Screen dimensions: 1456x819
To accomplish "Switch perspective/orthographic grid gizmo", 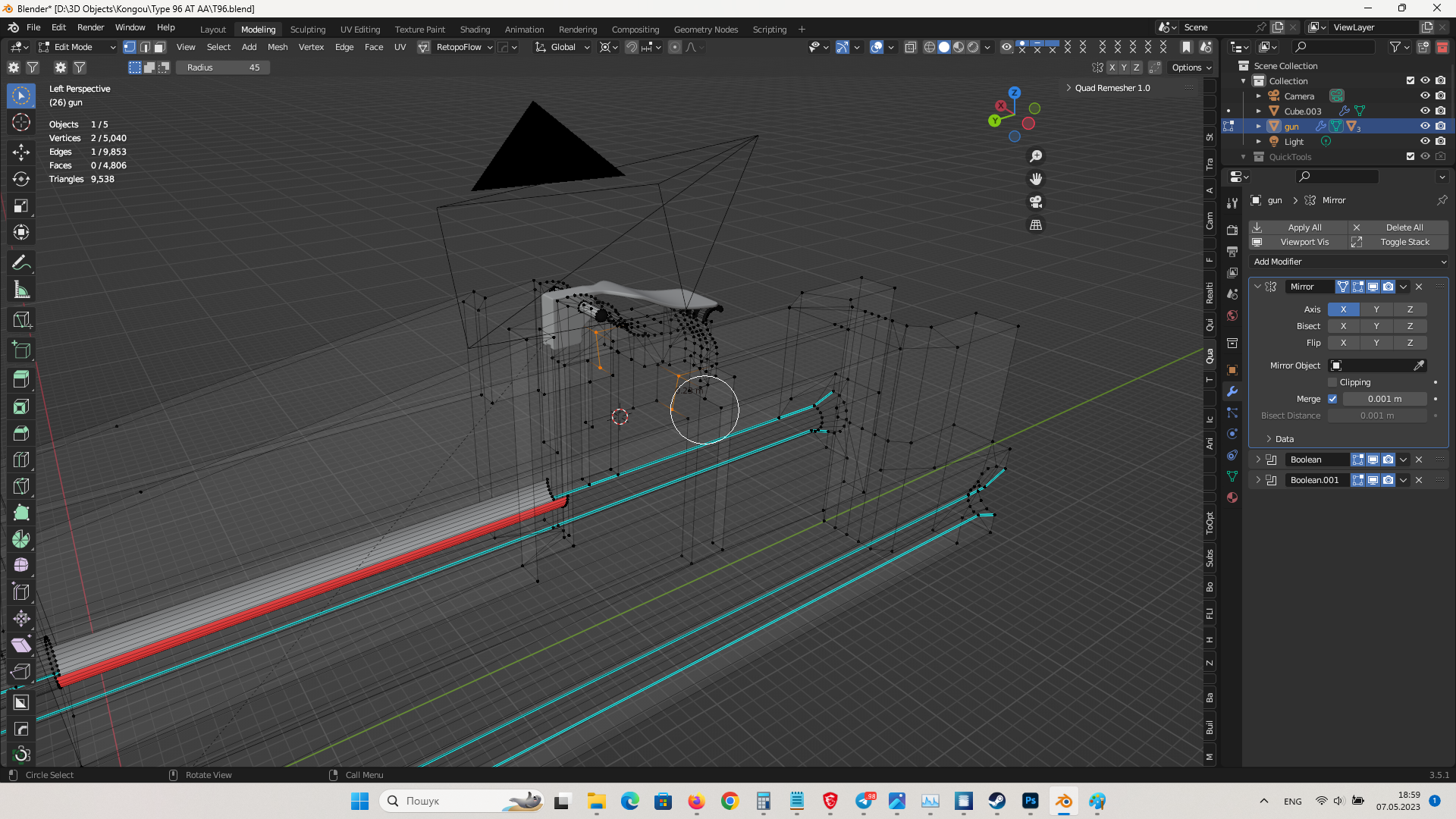I will pos(1036,225).
